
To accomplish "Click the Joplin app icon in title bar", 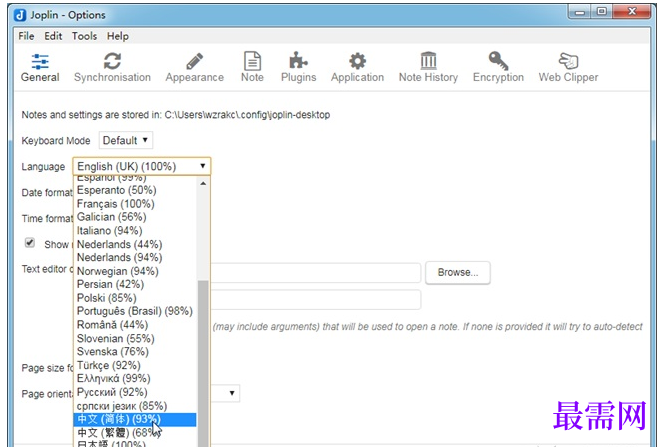I will pyautogui.click(x=20, y=15).
